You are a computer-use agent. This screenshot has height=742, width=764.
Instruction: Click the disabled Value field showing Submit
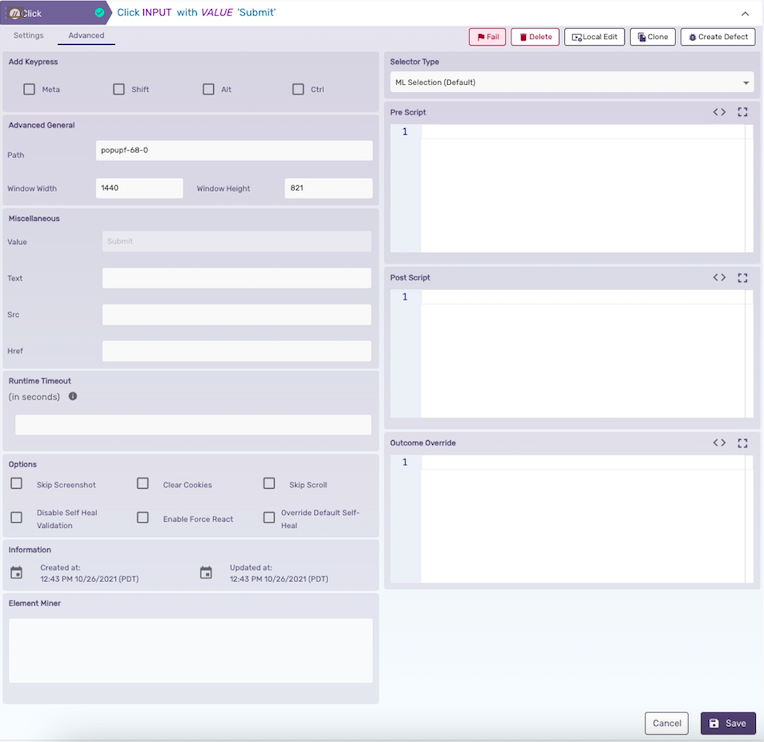click(236, 241)
